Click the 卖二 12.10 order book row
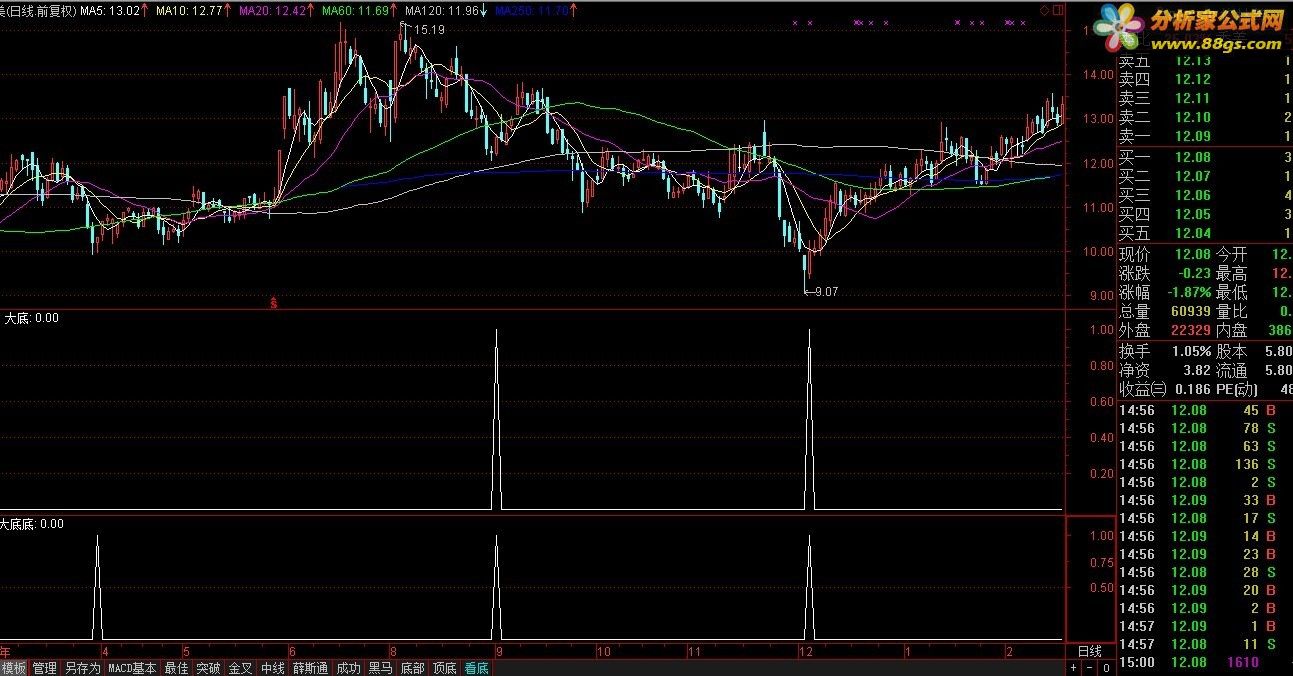Image resolution: width=1293 pixels, height=676 pixels. (1204, 118)
